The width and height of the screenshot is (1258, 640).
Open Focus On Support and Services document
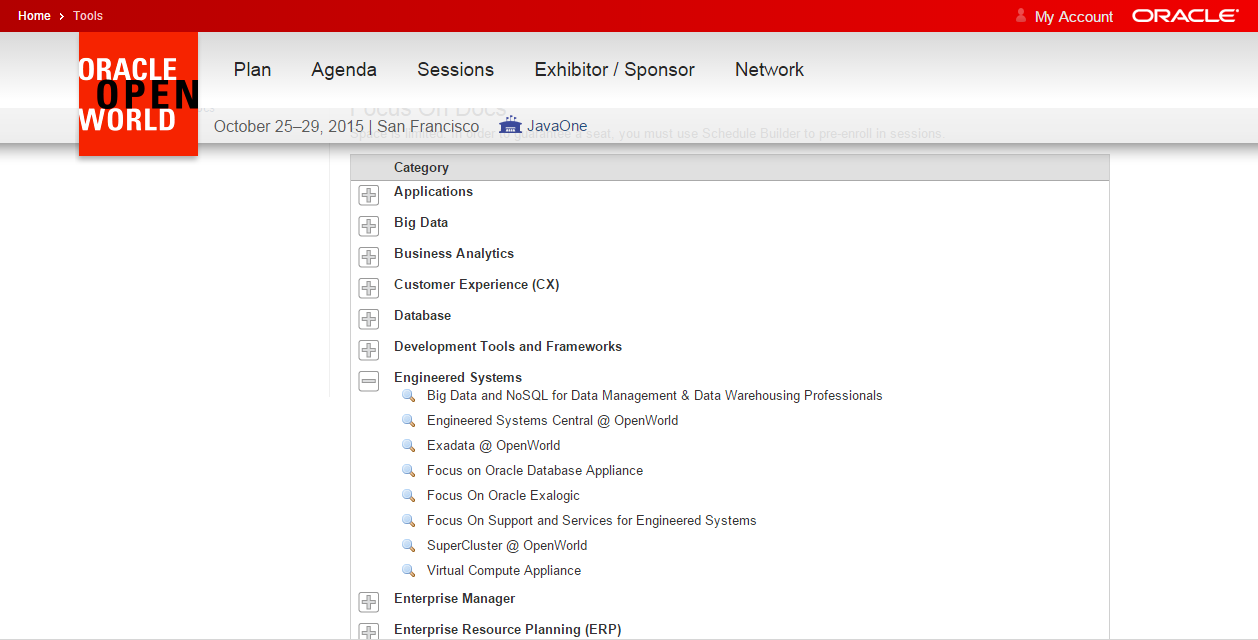coord(592,521)
